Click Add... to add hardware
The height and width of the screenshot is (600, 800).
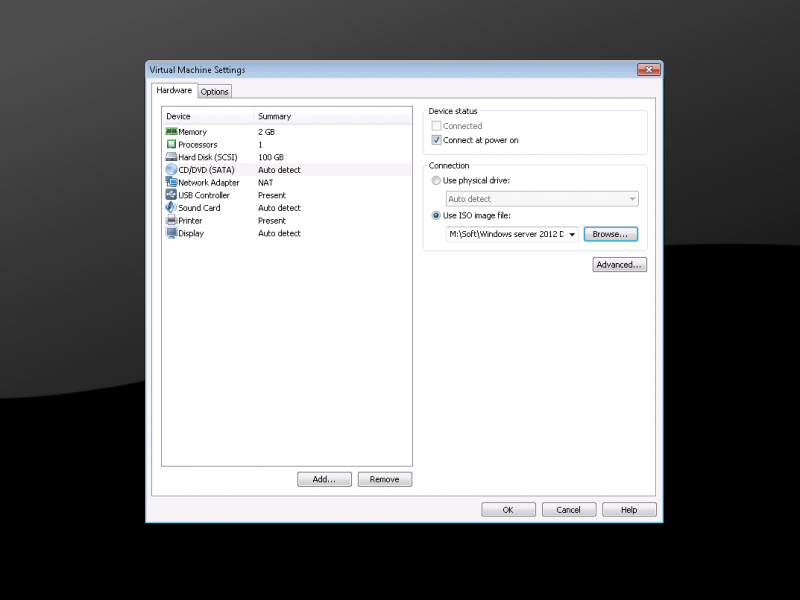pyautogui.click(x=324, y=480)
